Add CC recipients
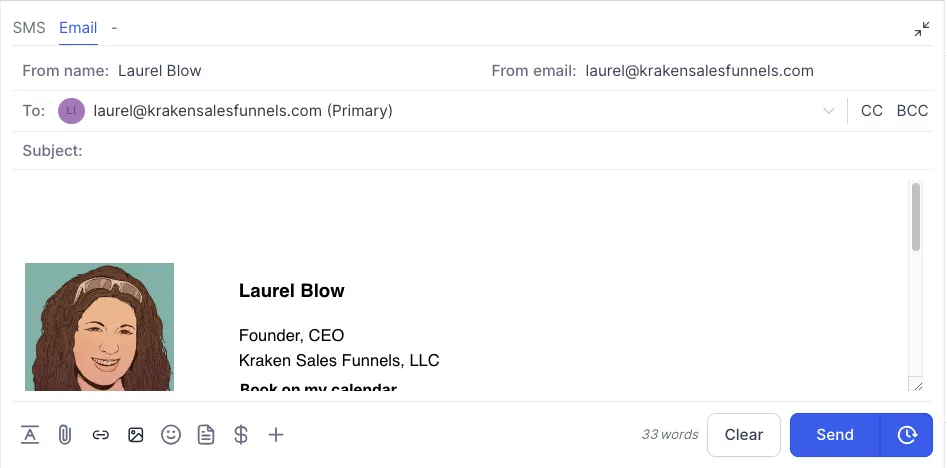The height and width of the screenshot is (468, 947). point(872,111)
